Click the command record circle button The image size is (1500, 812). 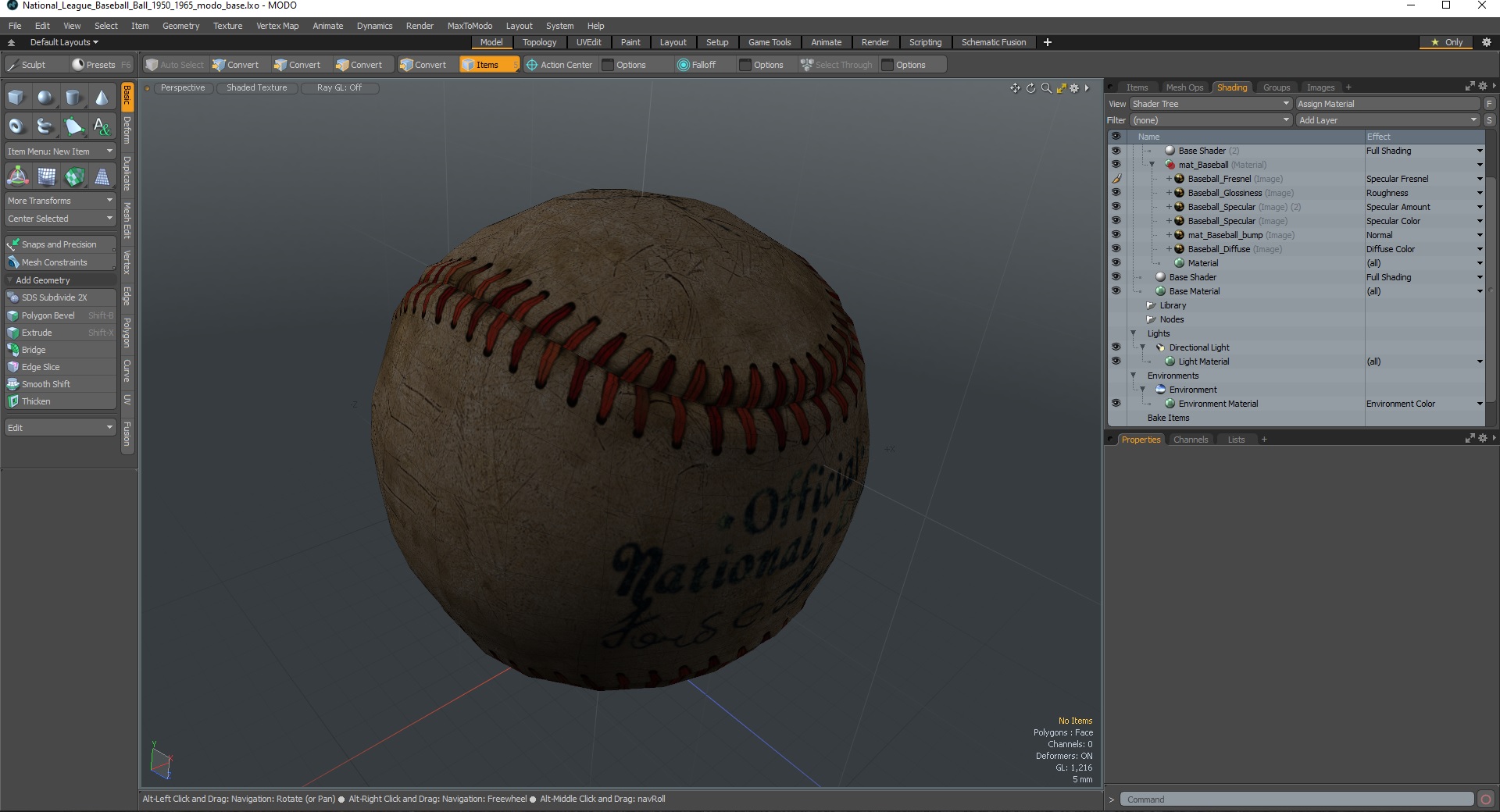point(1486,799)
